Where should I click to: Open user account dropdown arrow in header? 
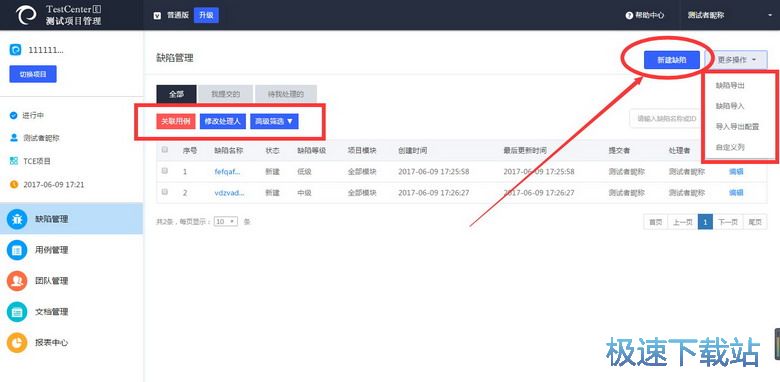770,15
